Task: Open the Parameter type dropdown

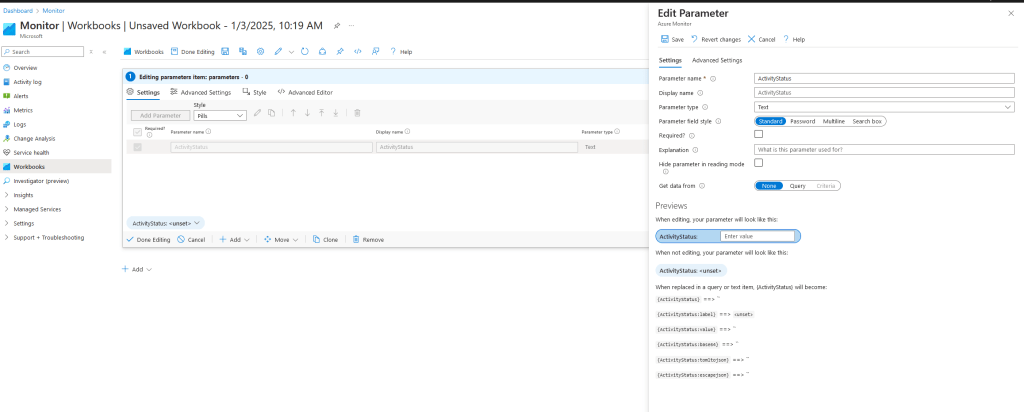Action: (x=884, y=107)
